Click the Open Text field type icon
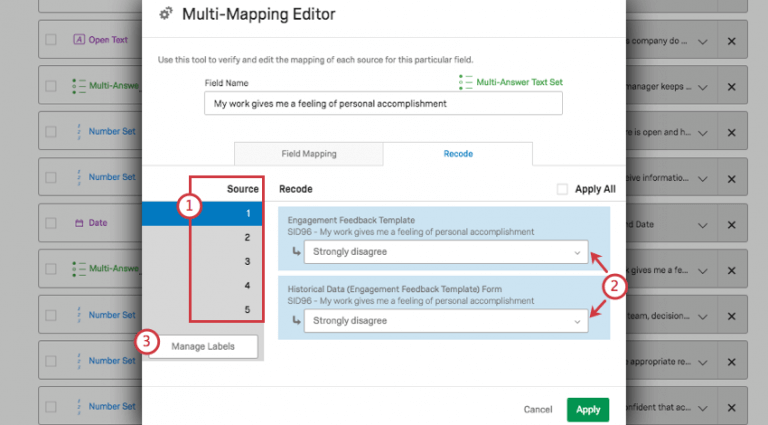This screenshot has width=768, height=425. tap(79, 40)
